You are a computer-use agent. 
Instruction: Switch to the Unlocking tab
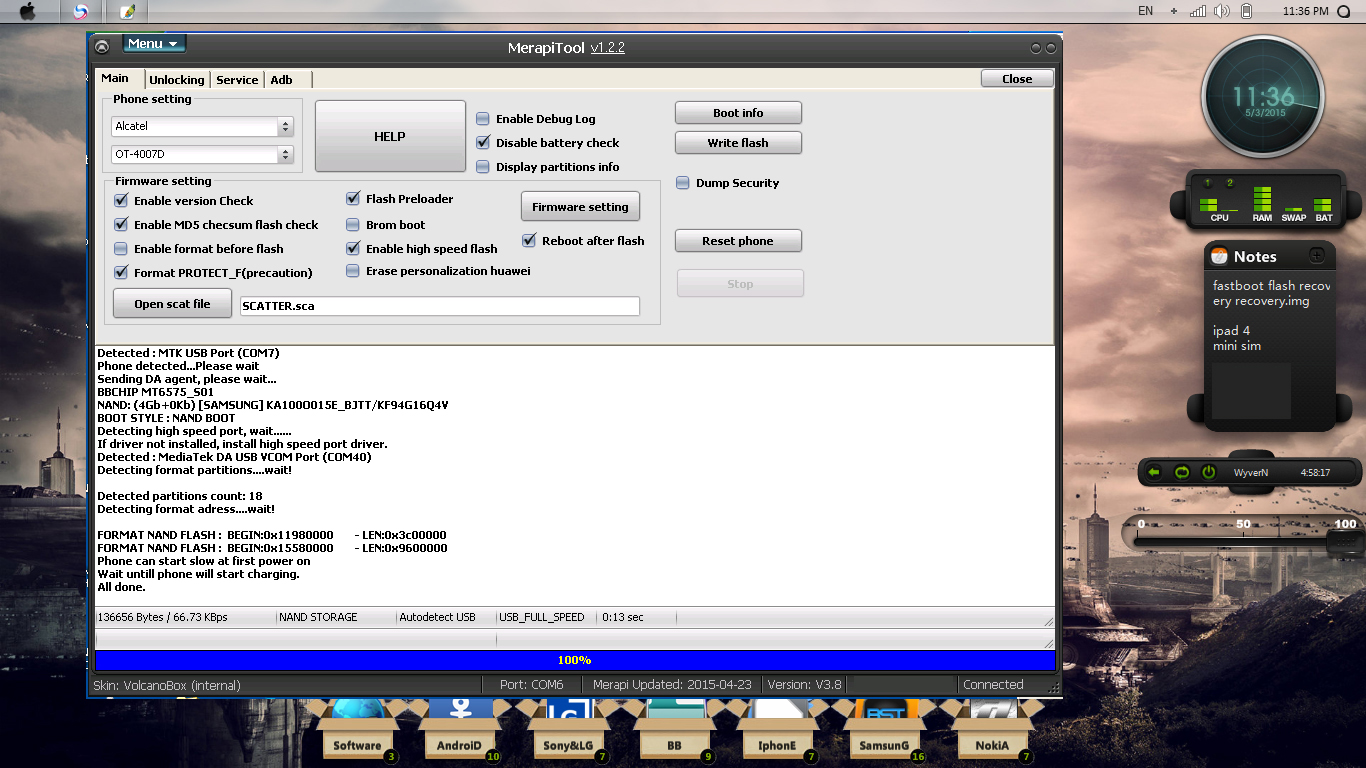tap(177, 80)
